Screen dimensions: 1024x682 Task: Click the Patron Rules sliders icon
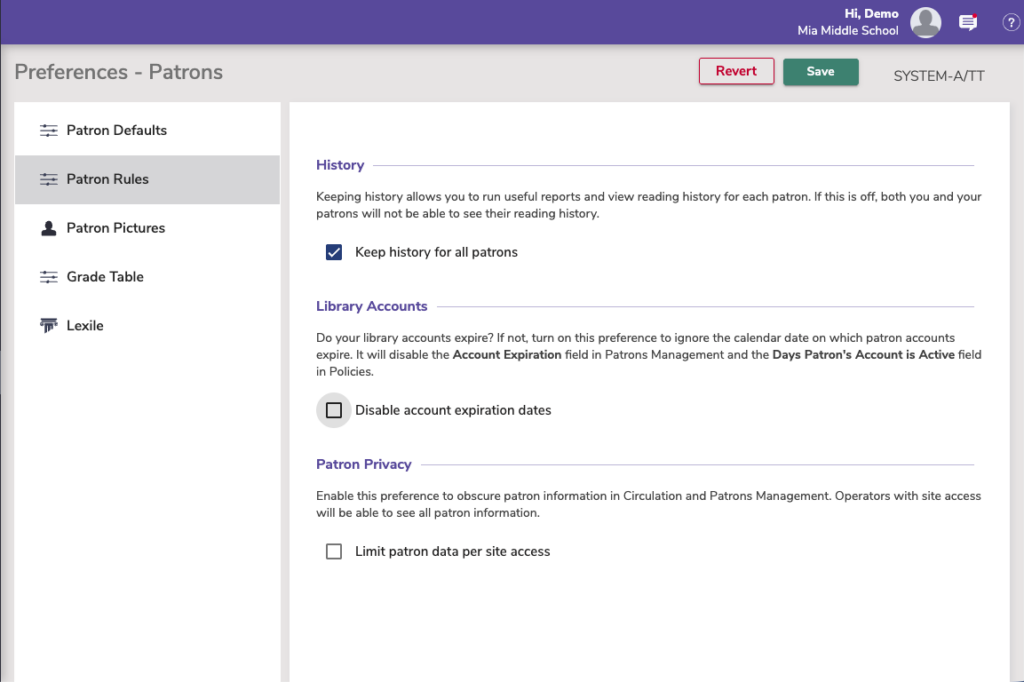click(48, 180)
